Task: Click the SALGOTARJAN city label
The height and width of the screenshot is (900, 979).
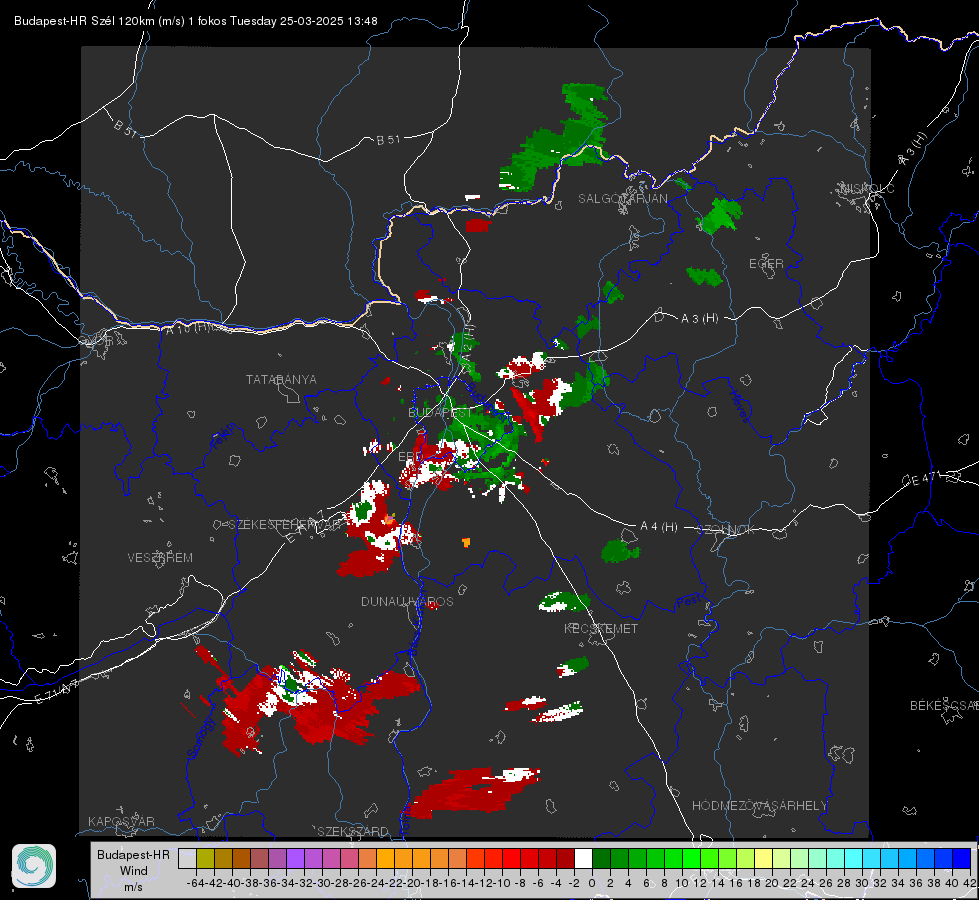Action: point(622,199)
